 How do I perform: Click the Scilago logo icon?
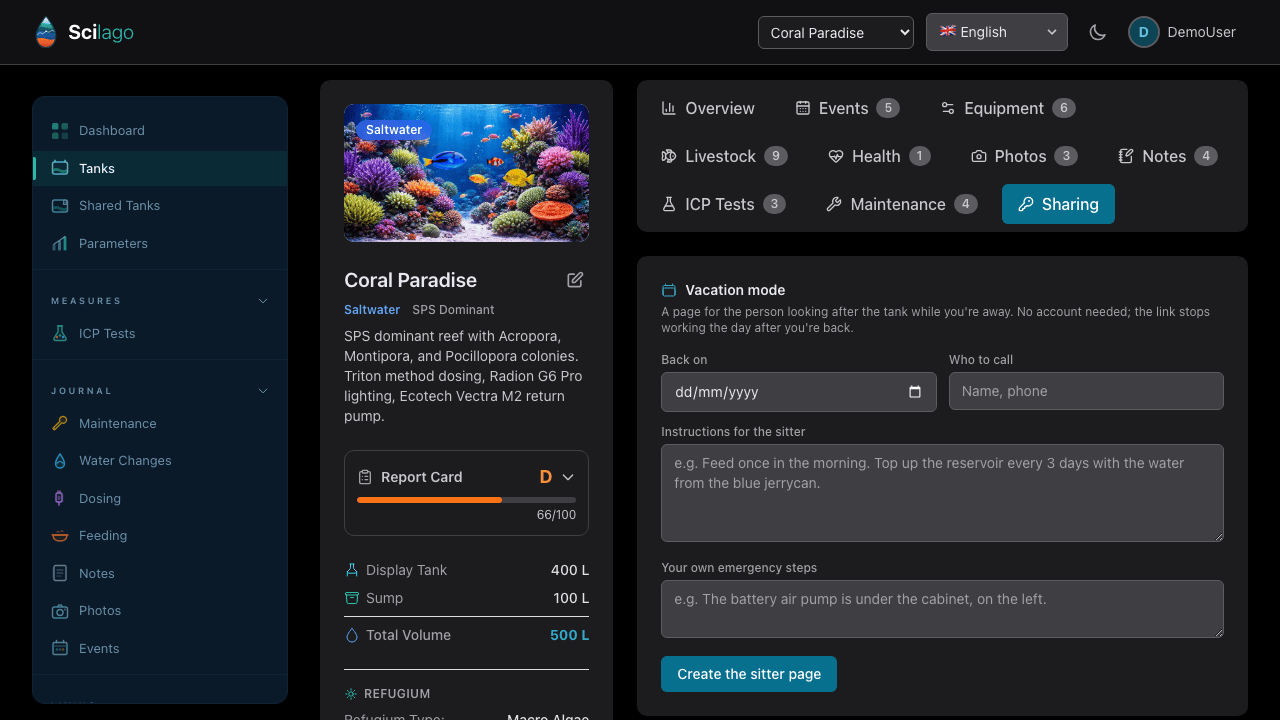pyautogui.click(x=46, y=32)
